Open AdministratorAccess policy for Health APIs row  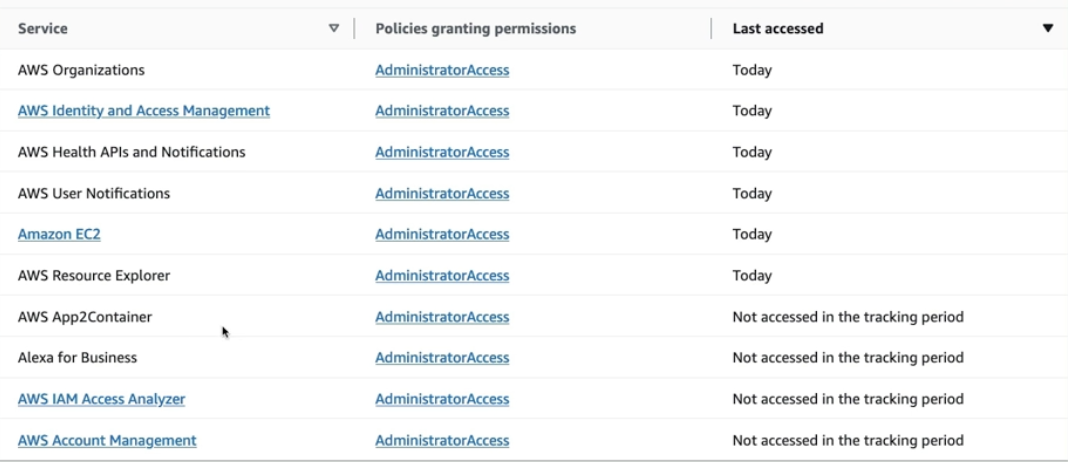pos(442,152)
